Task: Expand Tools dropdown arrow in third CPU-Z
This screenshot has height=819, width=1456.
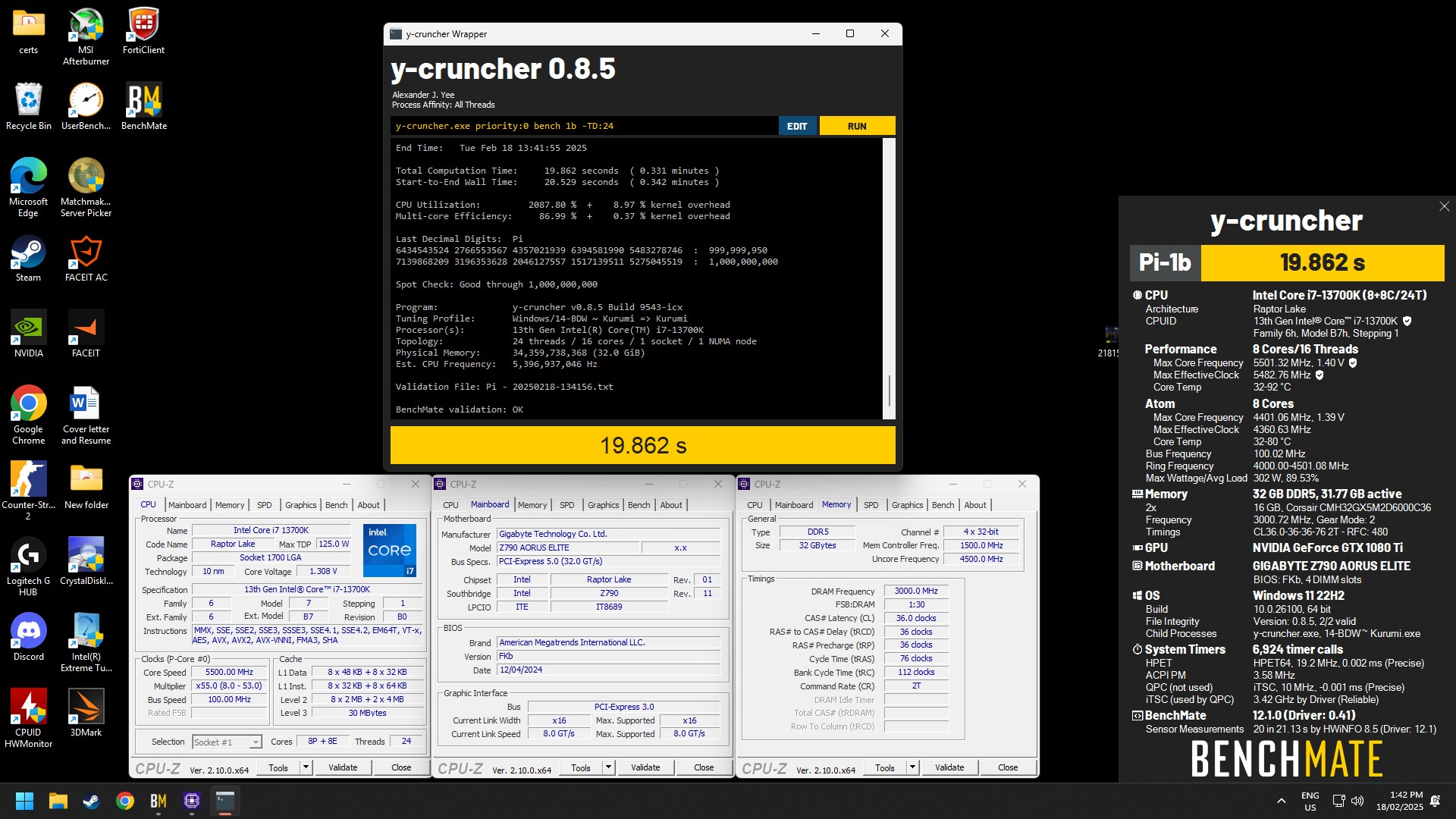Action: pos(912,767)
